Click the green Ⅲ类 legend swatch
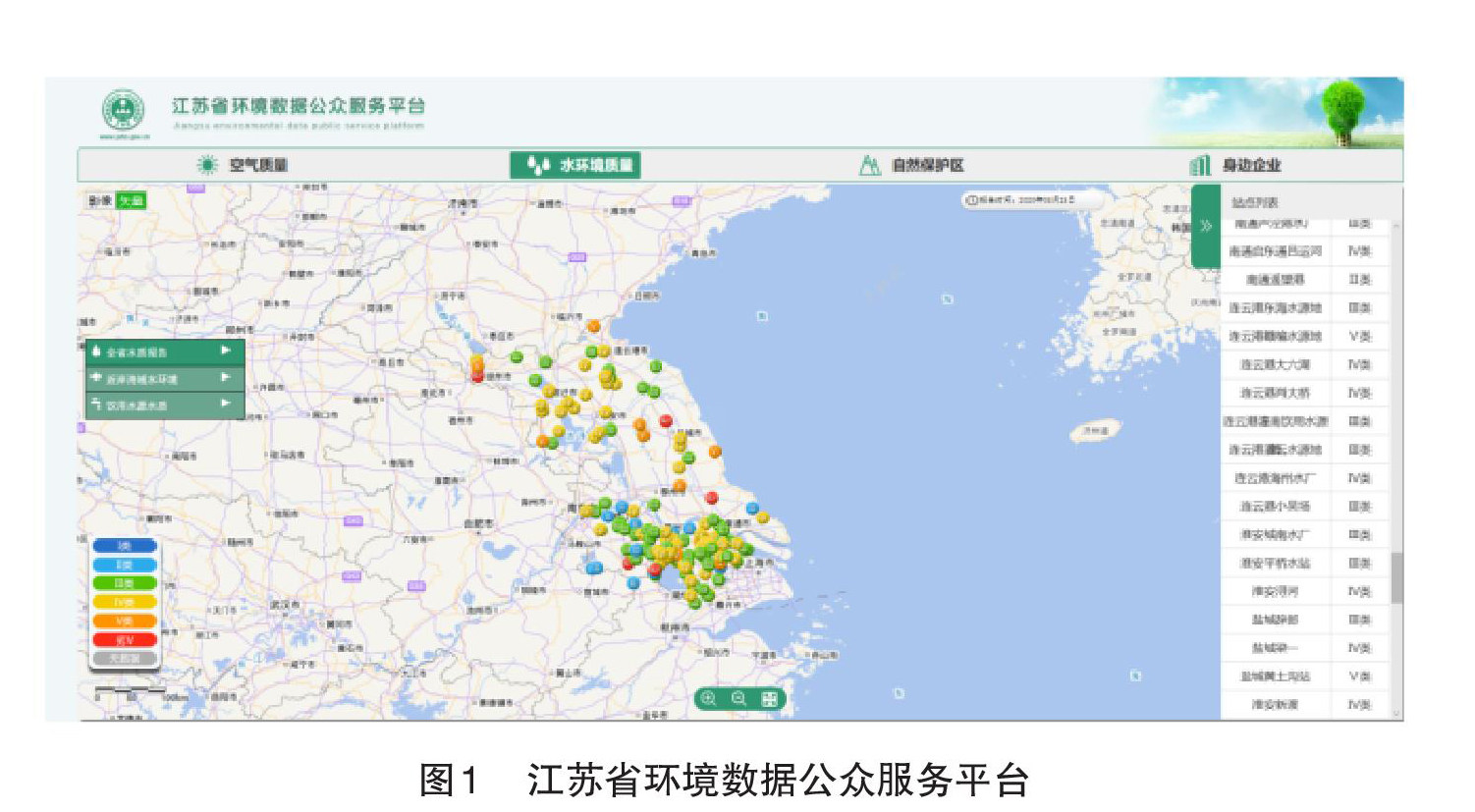The image size is (1475, 812). click(125, 583)
